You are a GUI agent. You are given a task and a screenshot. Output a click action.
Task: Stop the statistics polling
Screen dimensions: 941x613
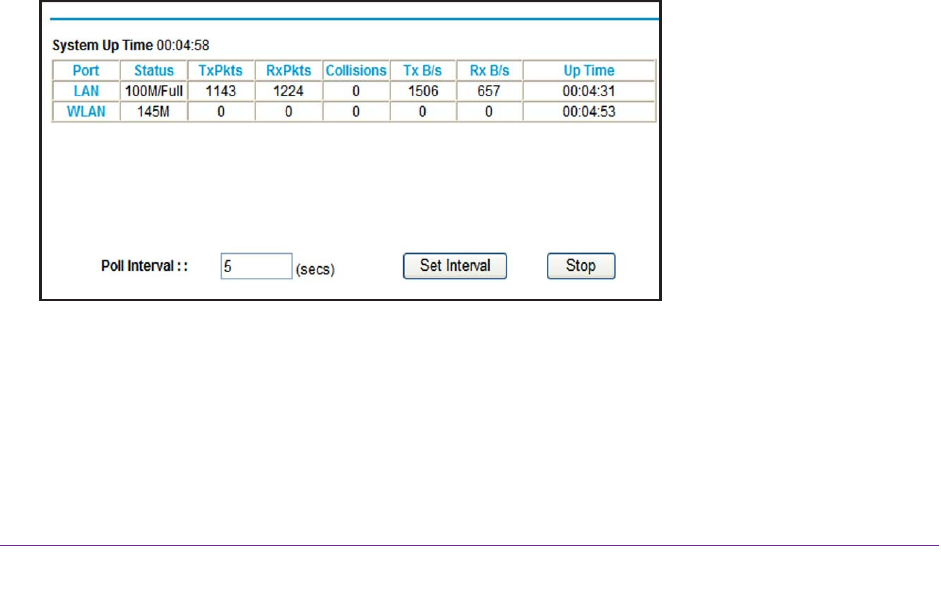[x=581, y=266]
